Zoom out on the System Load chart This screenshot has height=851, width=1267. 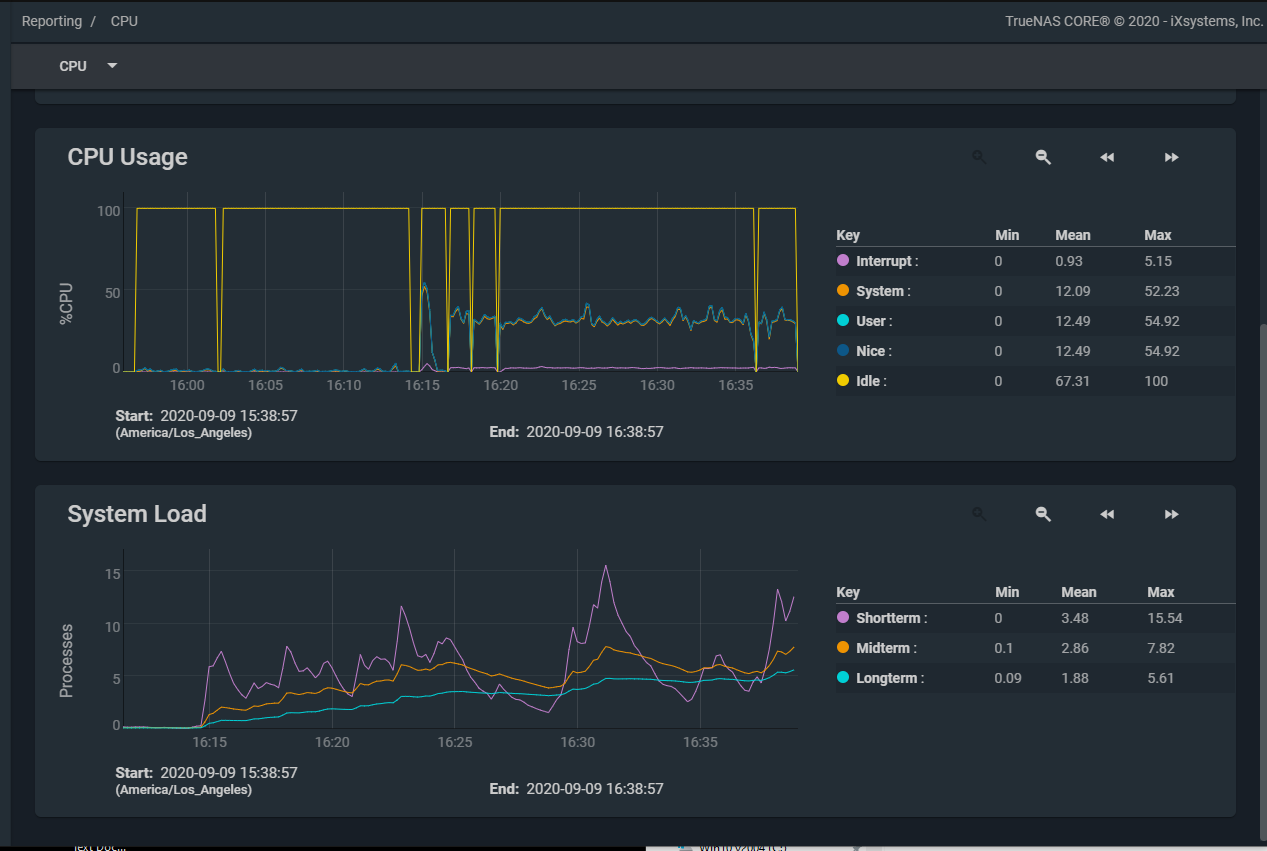(x=1043, y=514)
